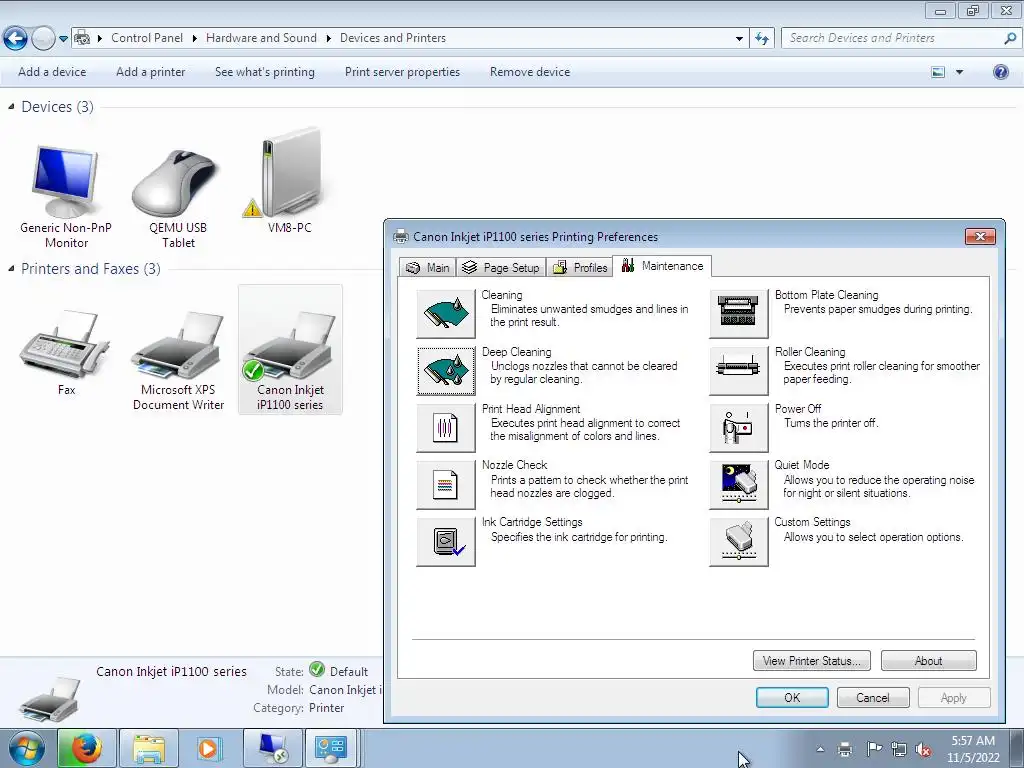This screenshot has width=1024, height=768.
Task: Open the remote desktop taskbar icon
Action: click(x=273, y=748)
